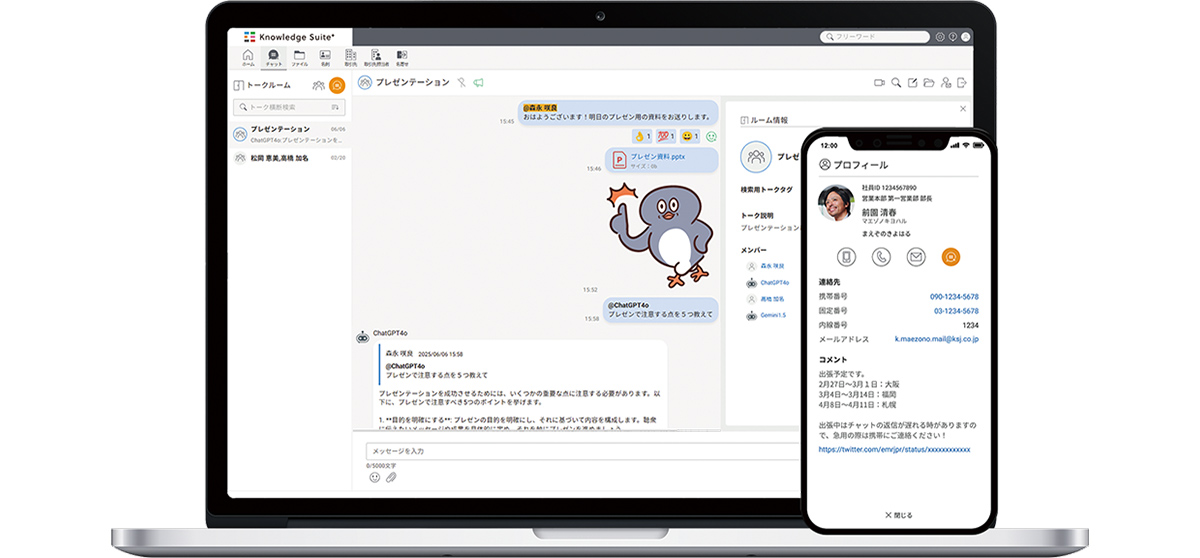Open the Home tab in top navigation
Image resolution: width=1200 pixels, height=558 pixels.
click(x=248, y=57)
